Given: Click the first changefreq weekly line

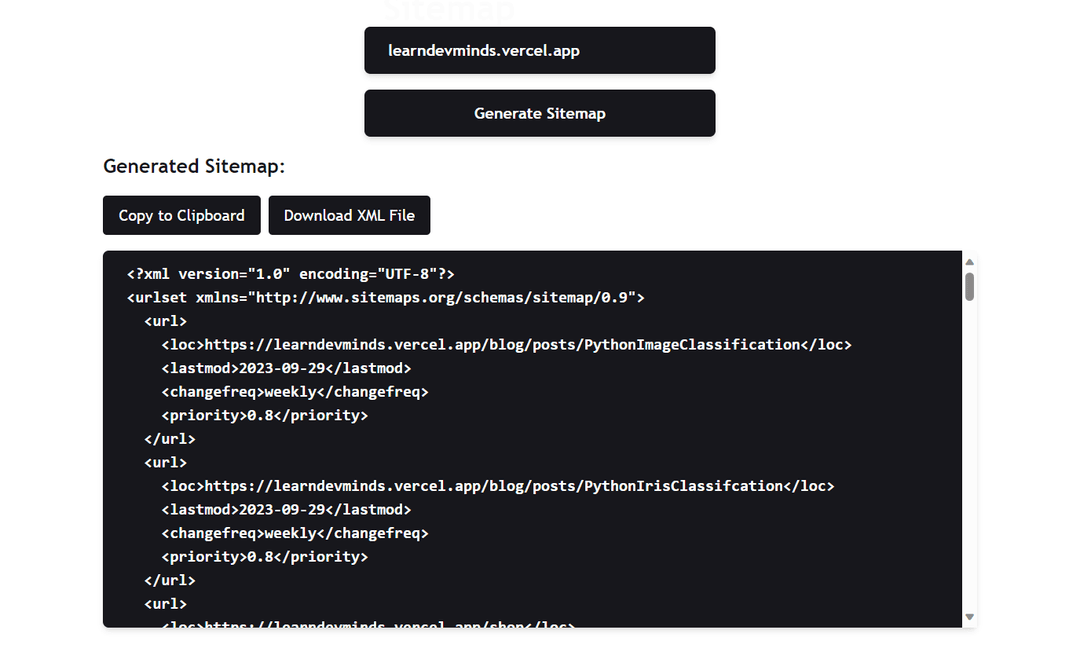Looking at the screenshot, I should point(294,392).
